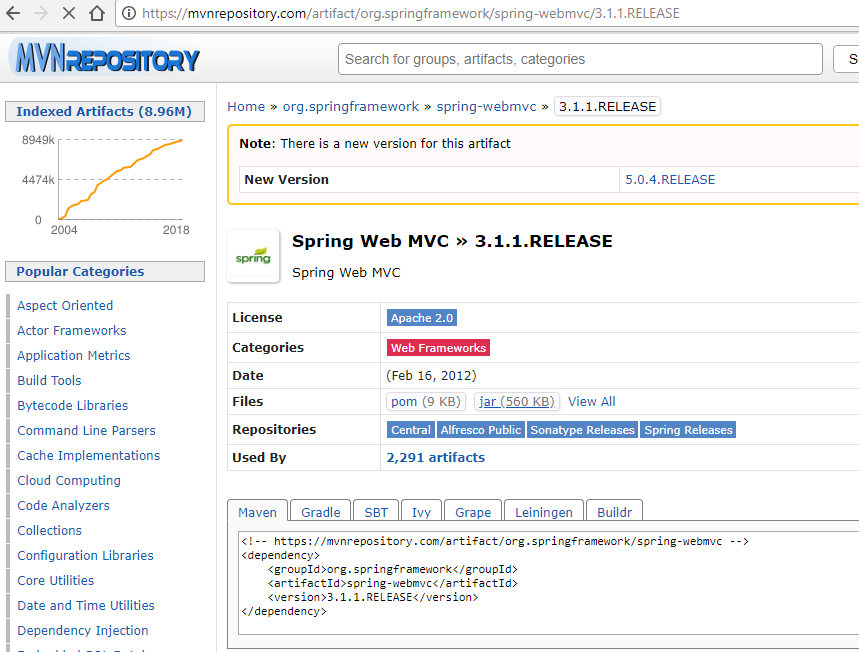Download the pom (9 KB) file
859x652 pixels.
click(x=426, y=402)
